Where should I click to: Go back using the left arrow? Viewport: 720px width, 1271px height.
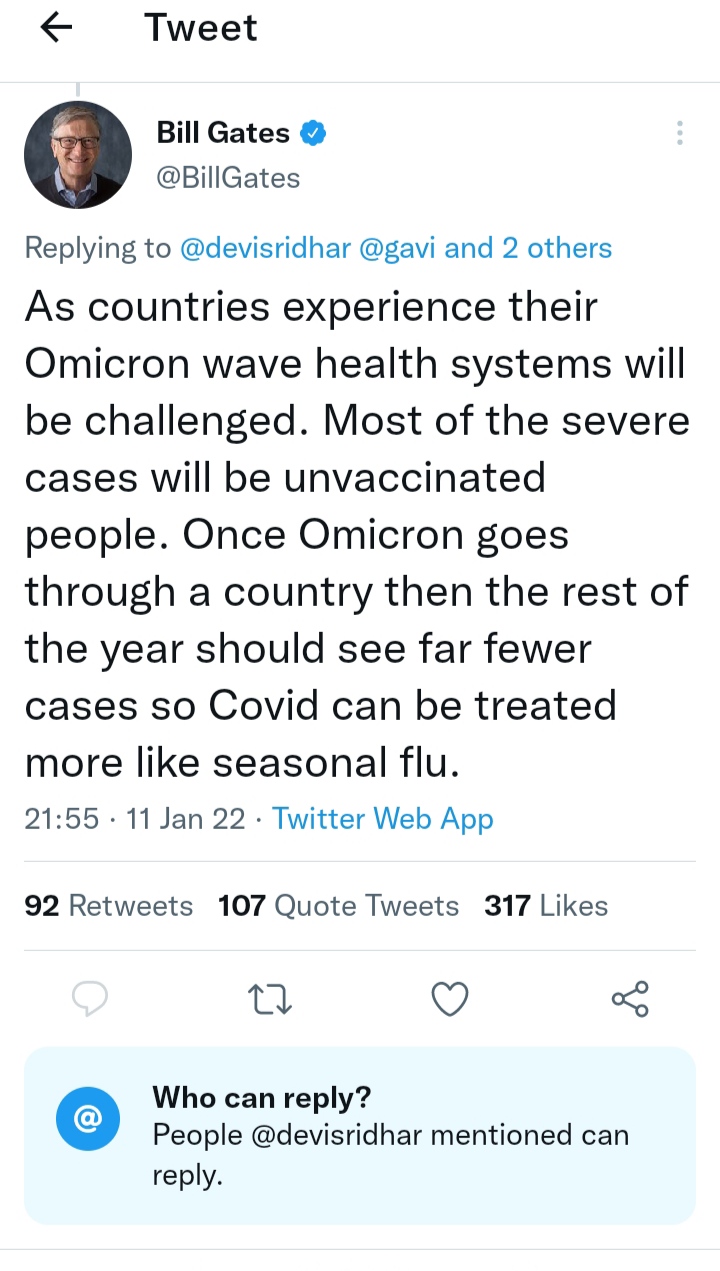(x=57, y=29)
